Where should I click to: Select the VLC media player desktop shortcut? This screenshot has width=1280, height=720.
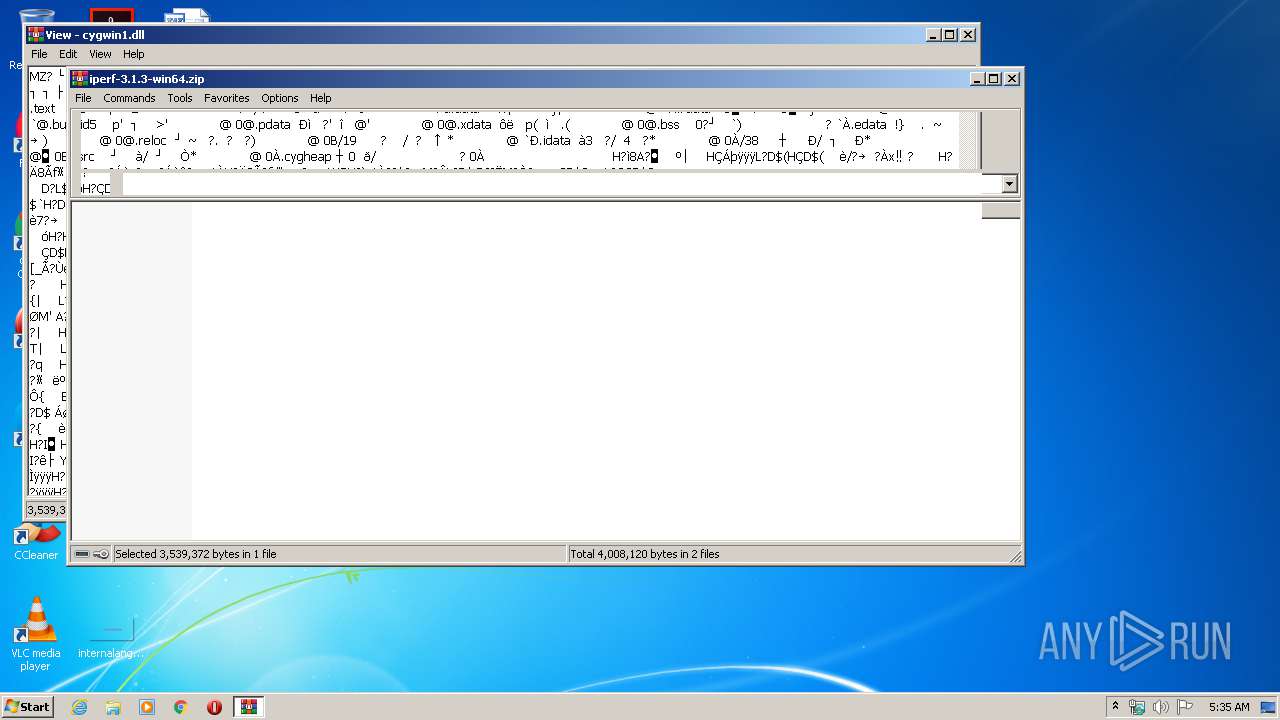pyautogui.click(x=36, y=635)
